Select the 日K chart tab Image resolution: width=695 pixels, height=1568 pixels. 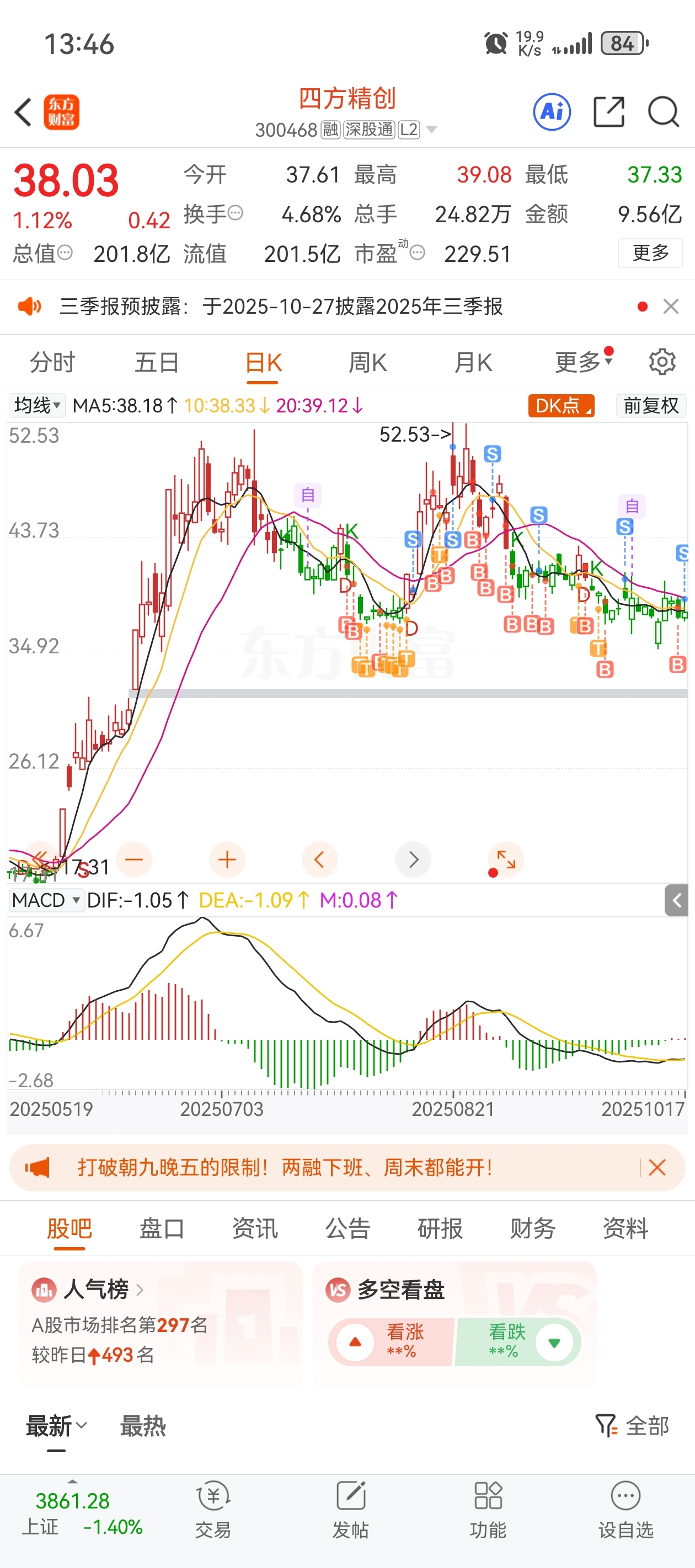tap(263, 362)
